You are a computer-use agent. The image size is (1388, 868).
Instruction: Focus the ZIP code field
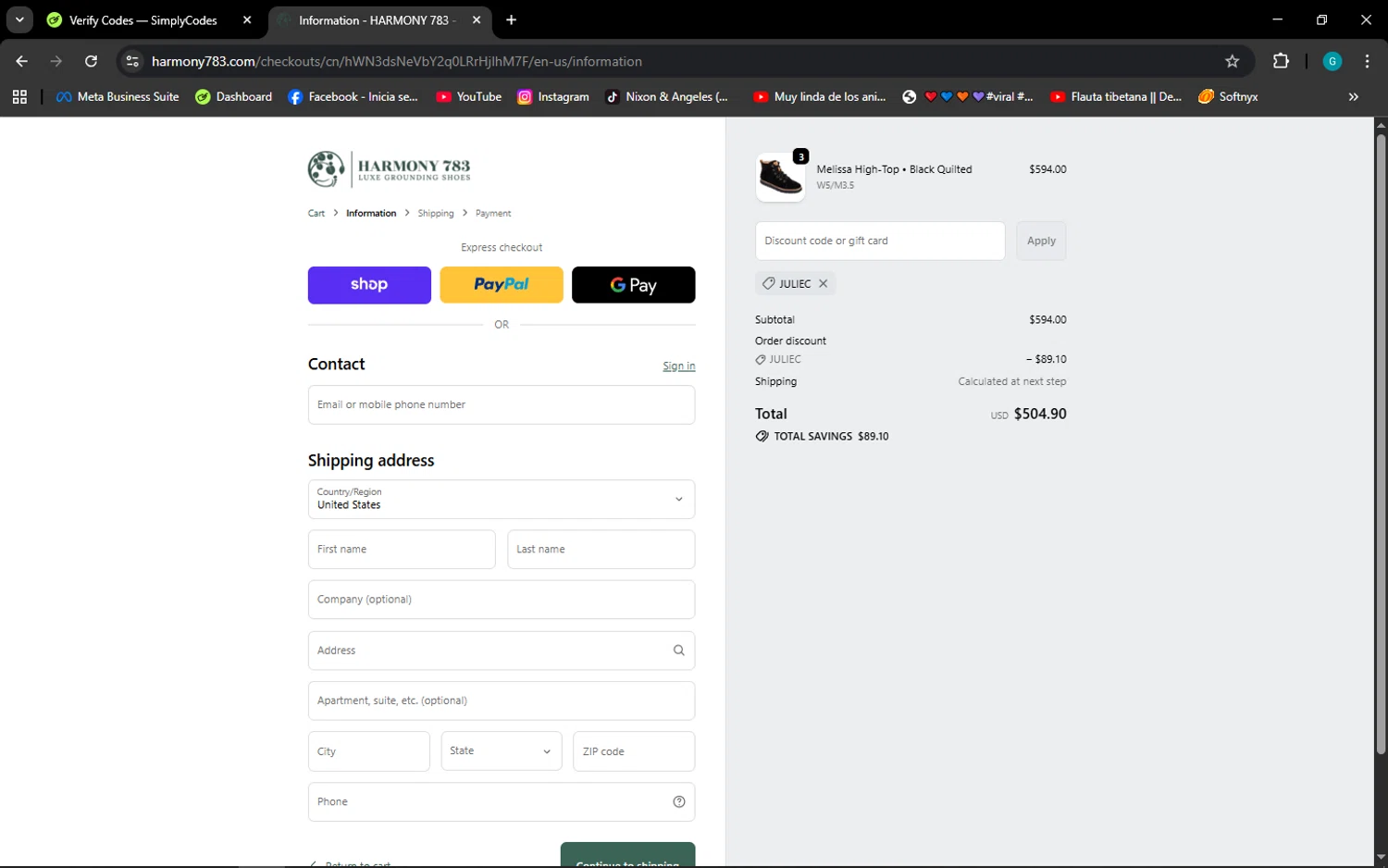tap(634, 751)
